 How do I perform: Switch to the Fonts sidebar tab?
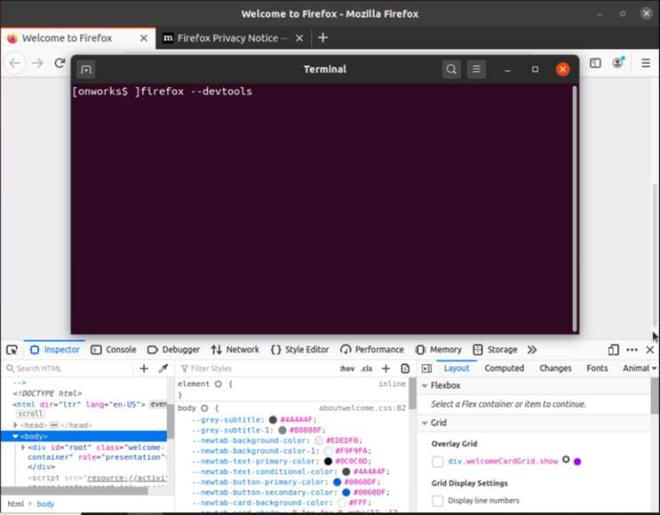(x=597, y=368)
